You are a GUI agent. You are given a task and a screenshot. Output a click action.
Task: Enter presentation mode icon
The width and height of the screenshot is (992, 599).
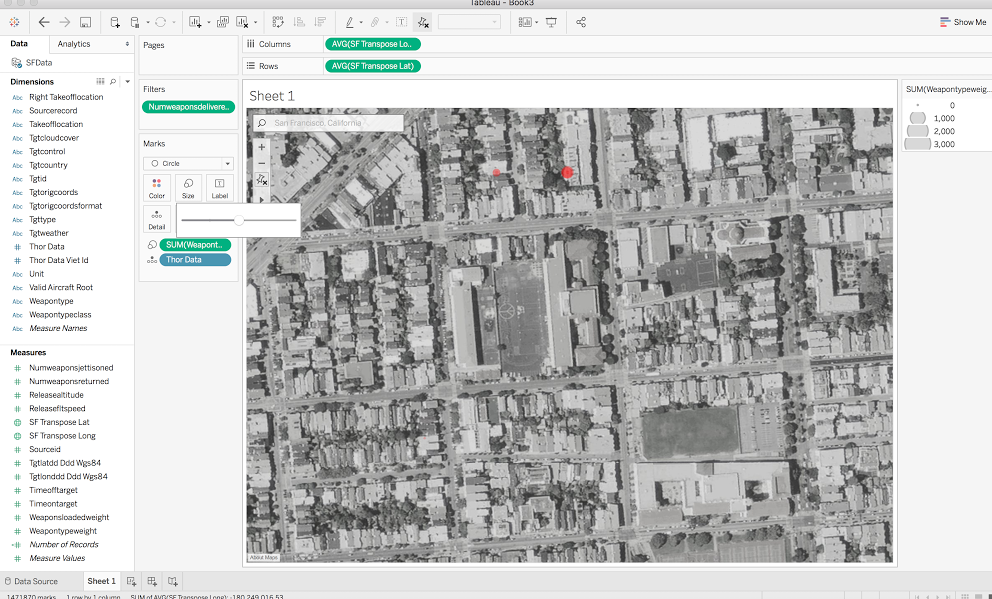coord(552,22)
